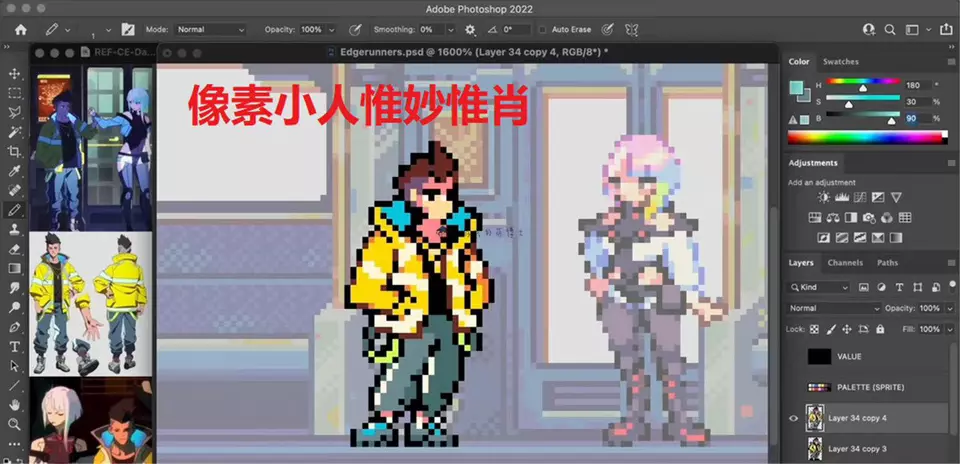Add a Brightness/Contrast adjustment
The width and height of the screenshot is (960, 464).
coord(823,197)
